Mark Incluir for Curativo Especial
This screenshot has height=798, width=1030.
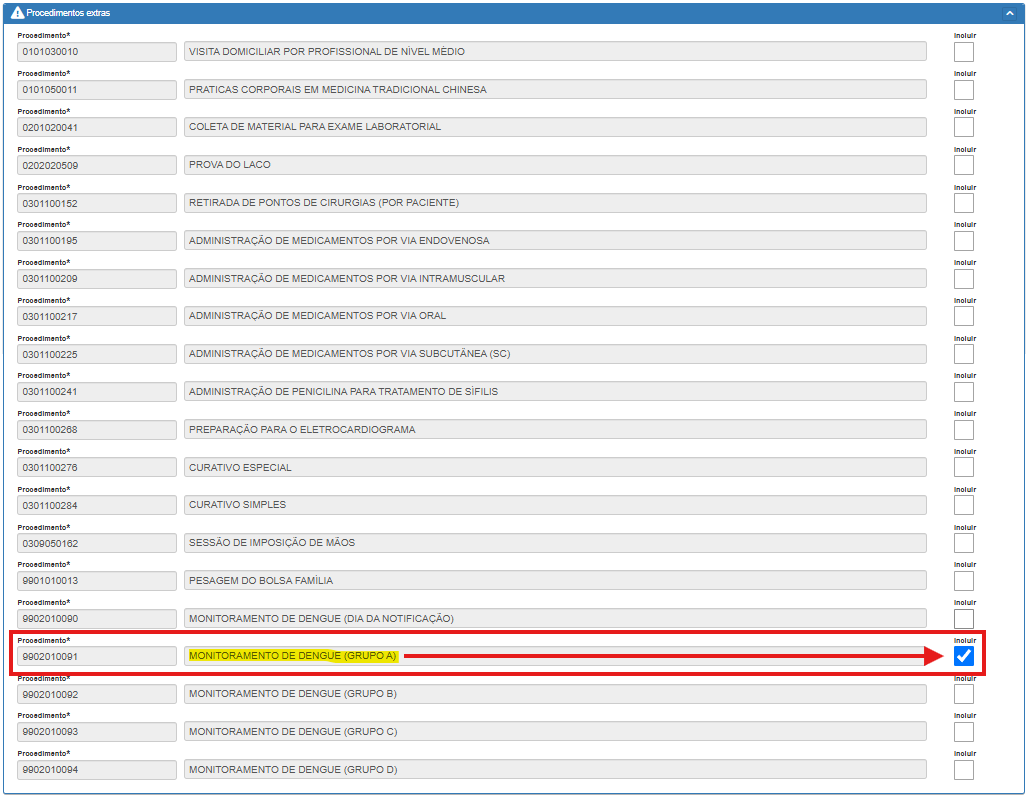point(964,467)
